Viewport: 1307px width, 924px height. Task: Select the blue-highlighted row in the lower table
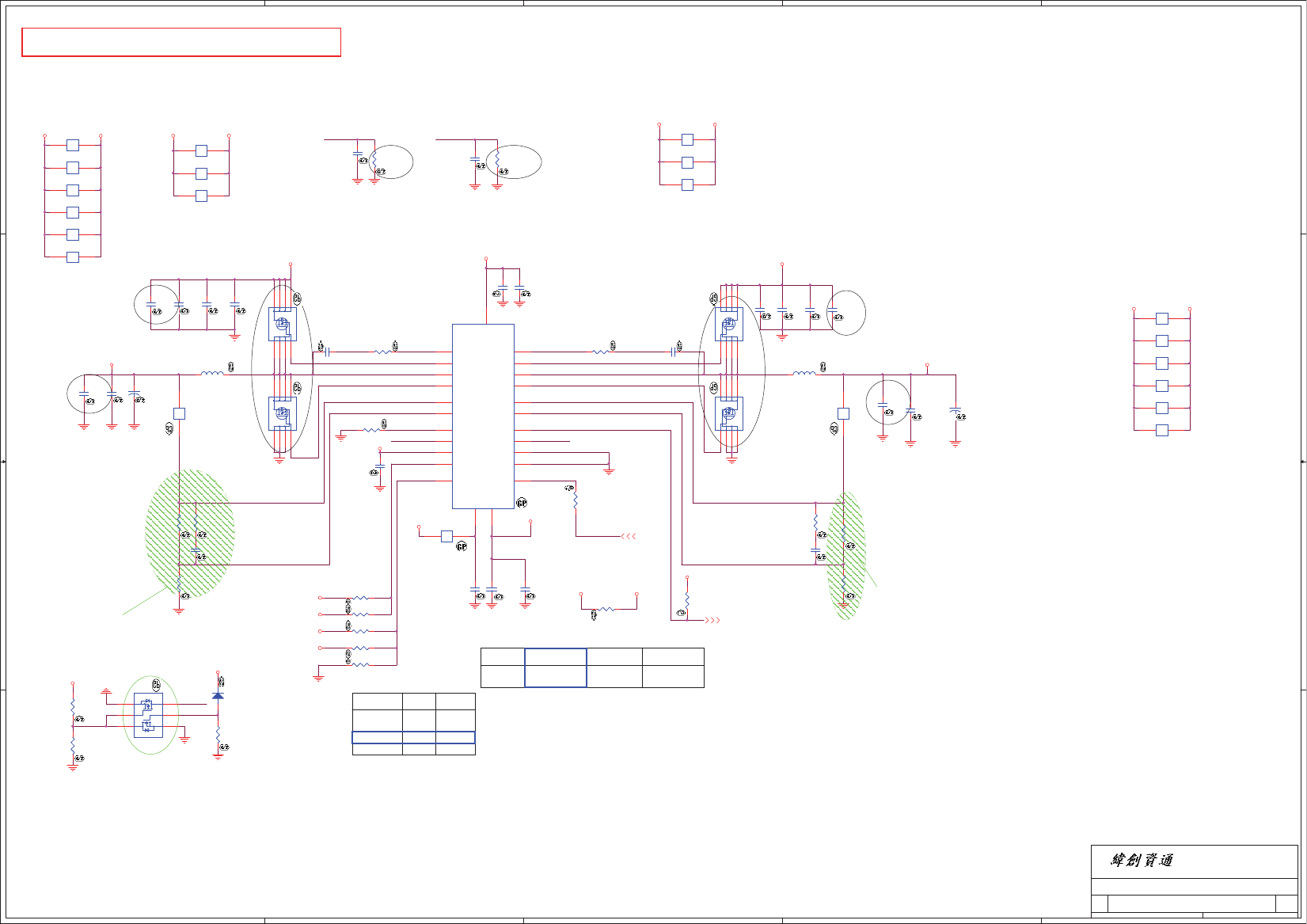point(413,737)
